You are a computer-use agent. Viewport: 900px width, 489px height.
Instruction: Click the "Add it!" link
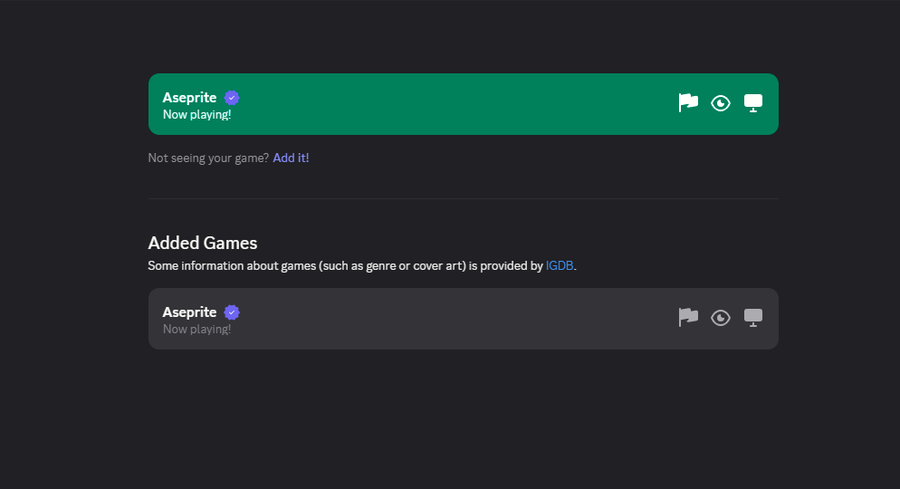click(x=291, y=158)
